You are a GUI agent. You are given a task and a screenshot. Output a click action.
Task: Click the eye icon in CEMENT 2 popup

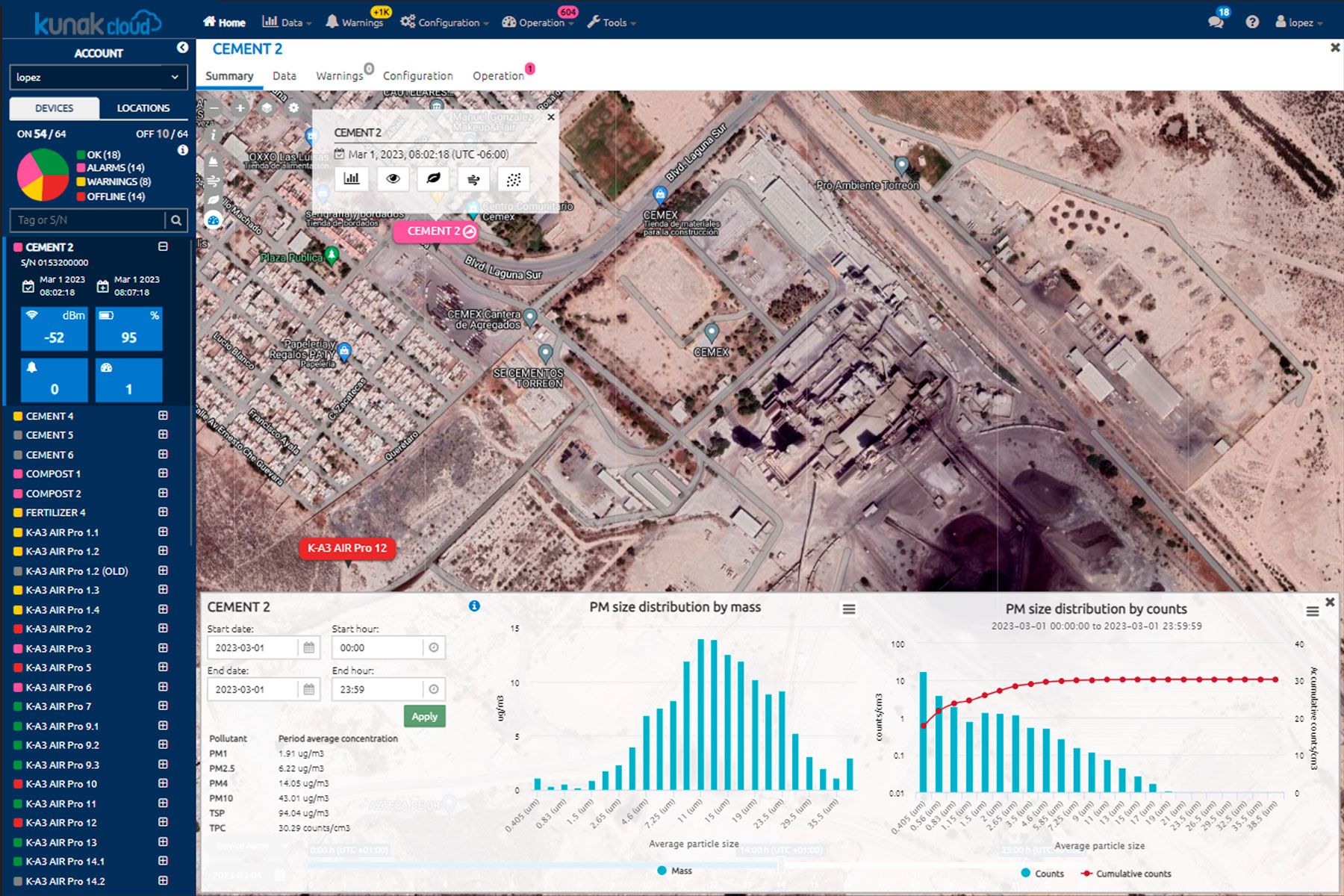[x=393, y=179]
